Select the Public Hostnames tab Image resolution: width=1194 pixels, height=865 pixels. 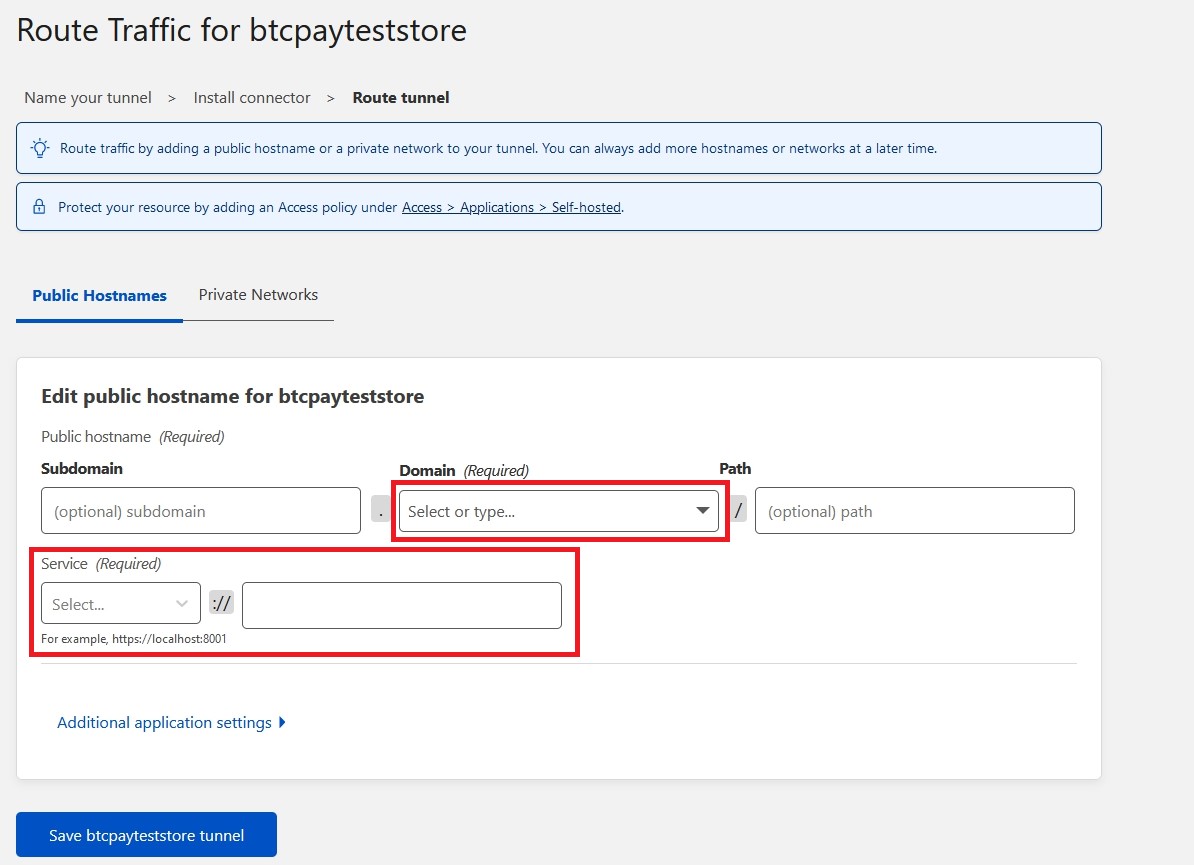coord(99,295)
